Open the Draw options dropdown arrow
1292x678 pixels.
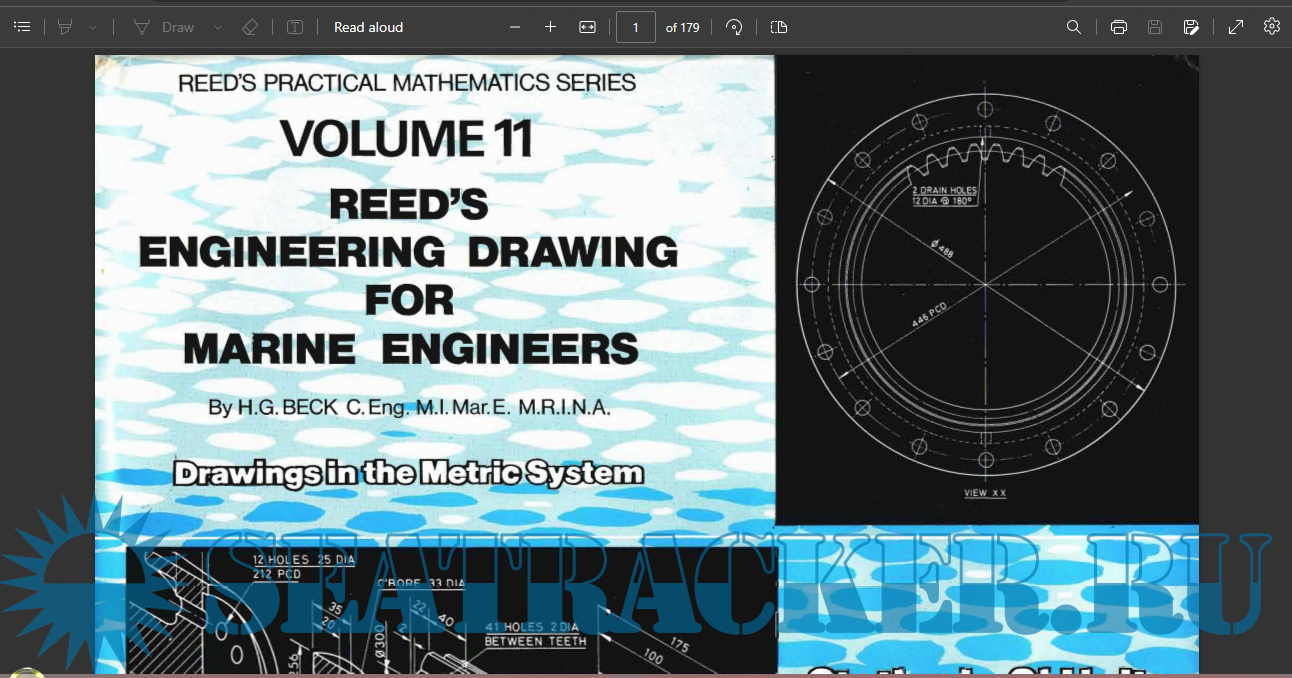[218, 27]
